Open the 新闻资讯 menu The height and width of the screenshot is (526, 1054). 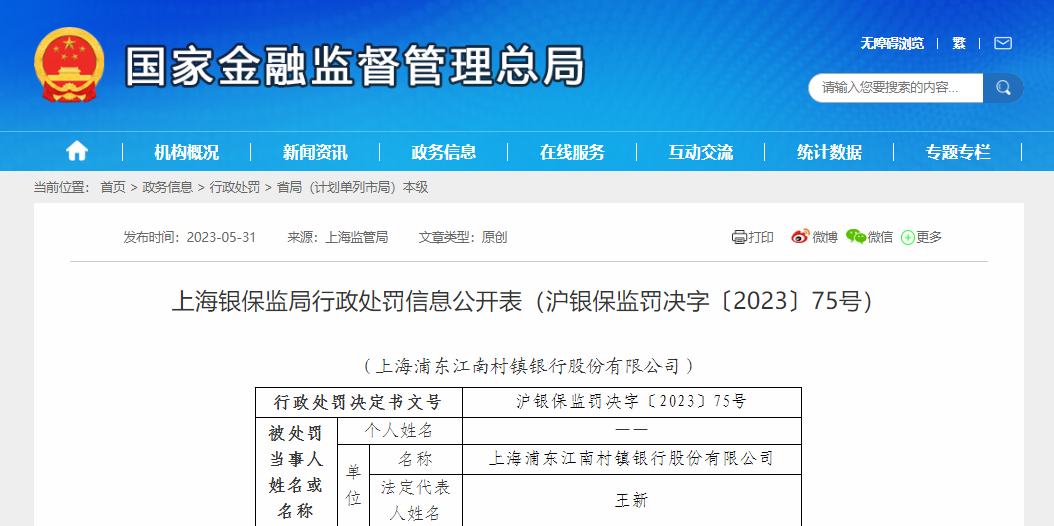(315, 152)
